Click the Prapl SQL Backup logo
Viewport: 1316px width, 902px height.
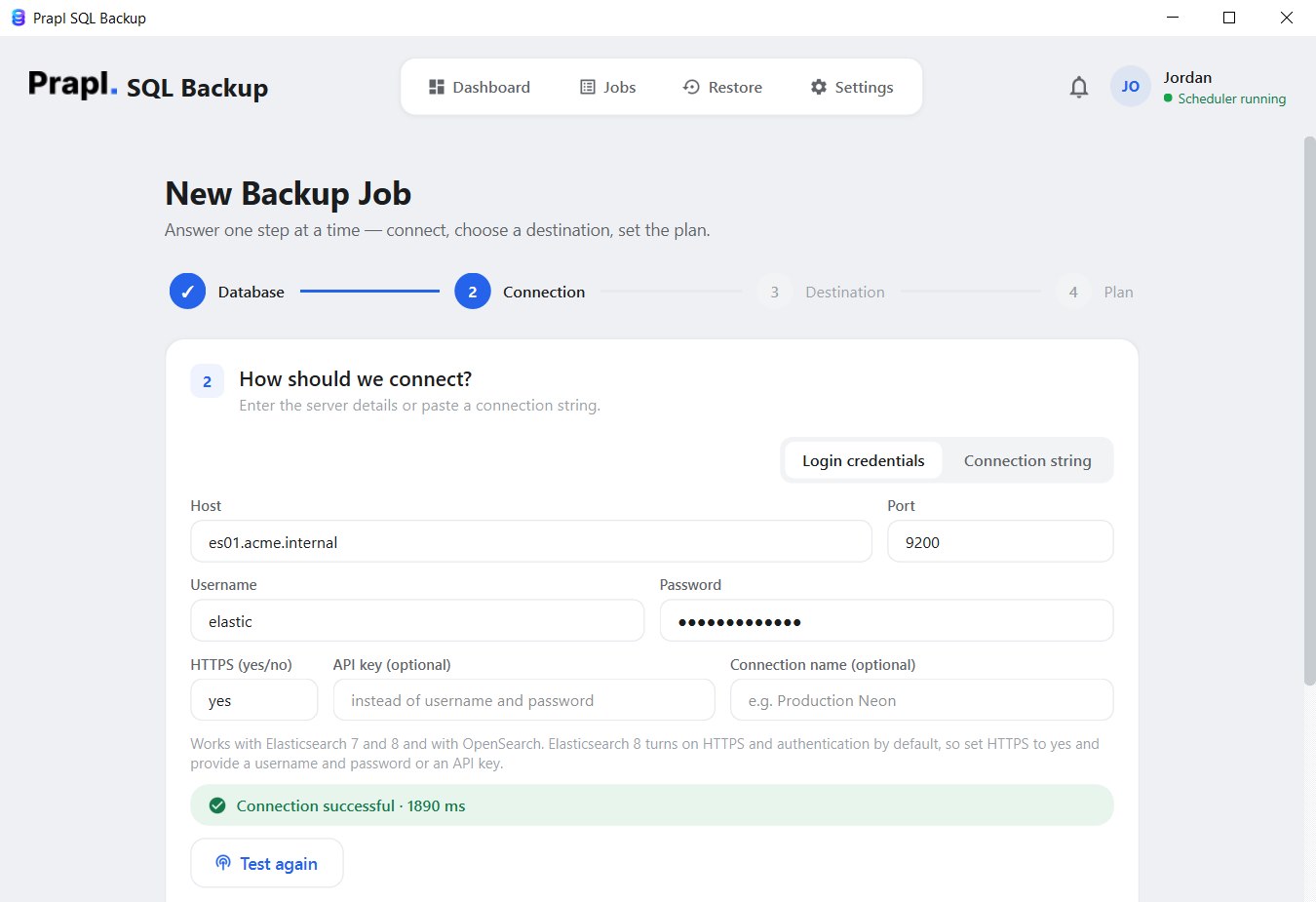[148, 86]
